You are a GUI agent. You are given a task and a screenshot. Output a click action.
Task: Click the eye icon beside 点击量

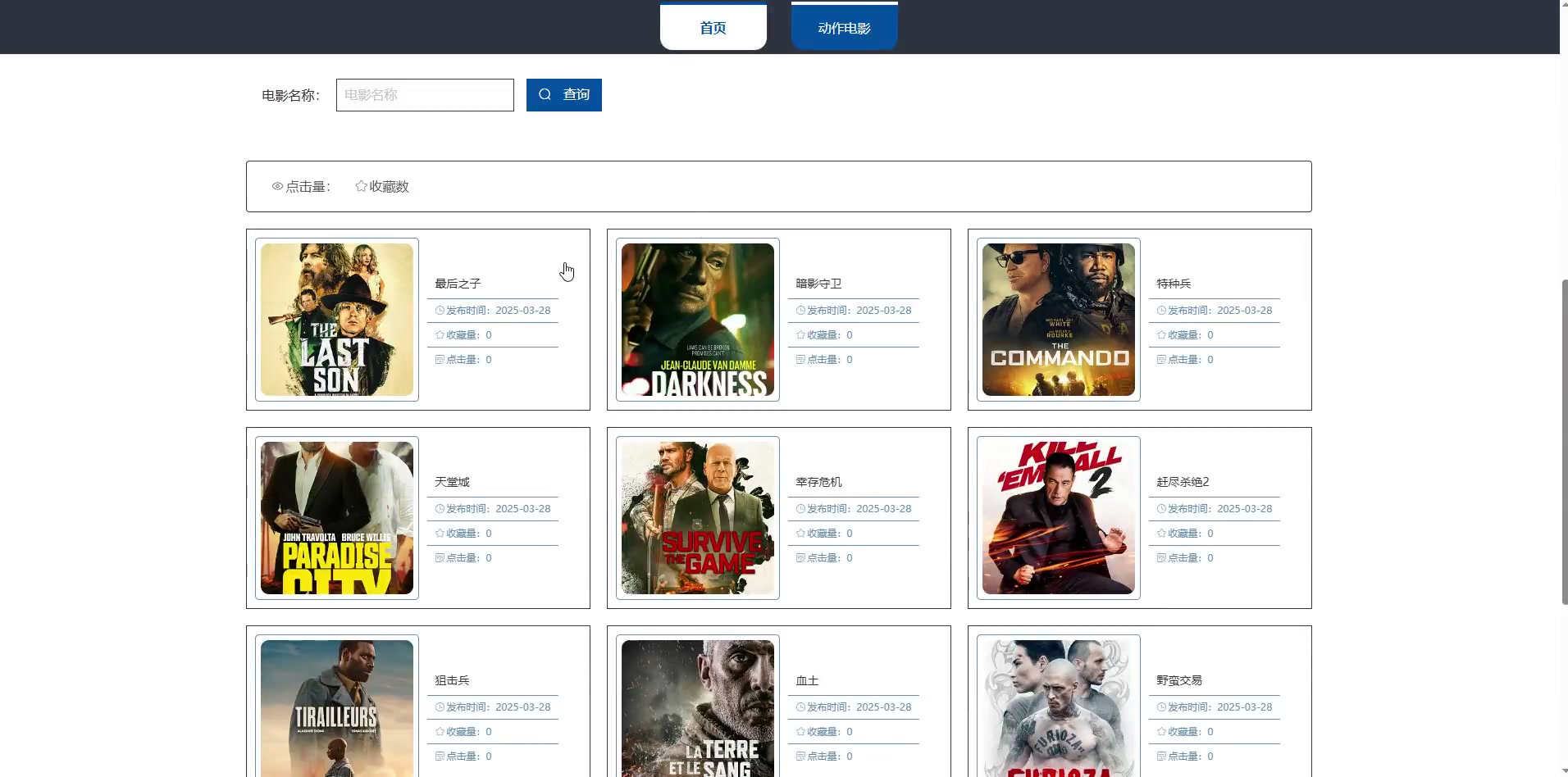(277, 187)
